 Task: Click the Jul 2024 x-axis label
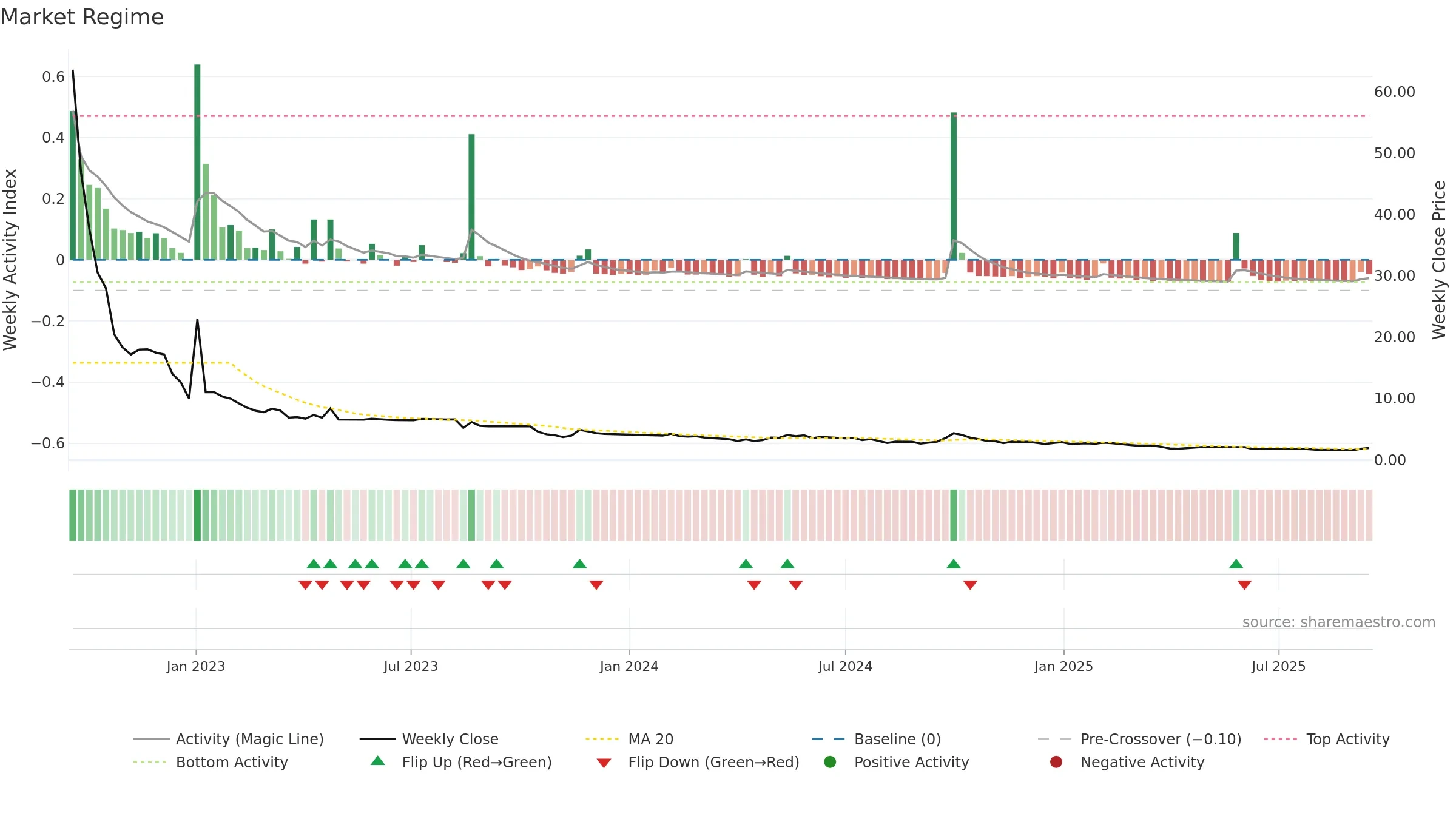tap(845, 666)
